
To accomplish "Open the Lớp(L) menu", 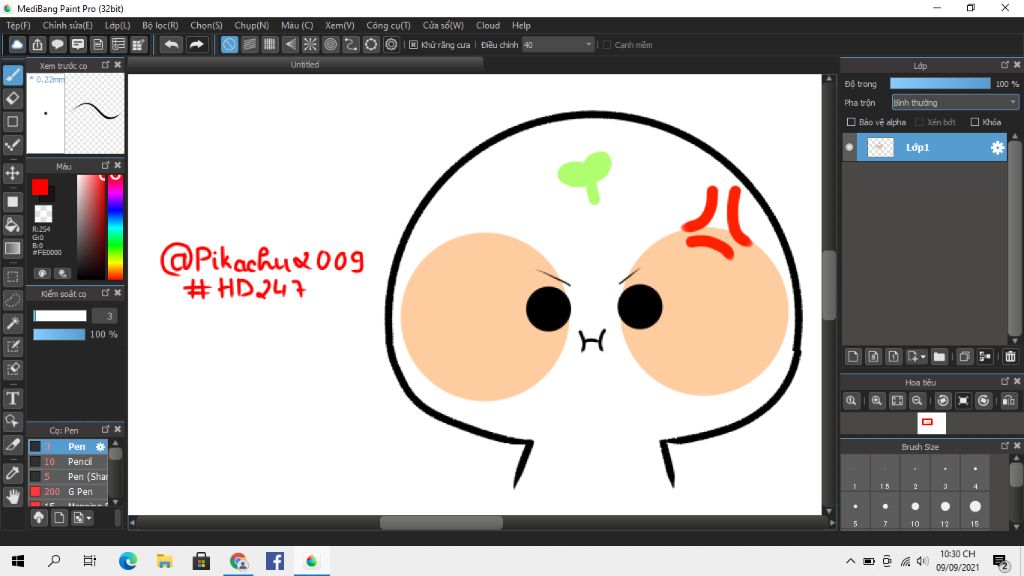I will (x=118, y=25).
